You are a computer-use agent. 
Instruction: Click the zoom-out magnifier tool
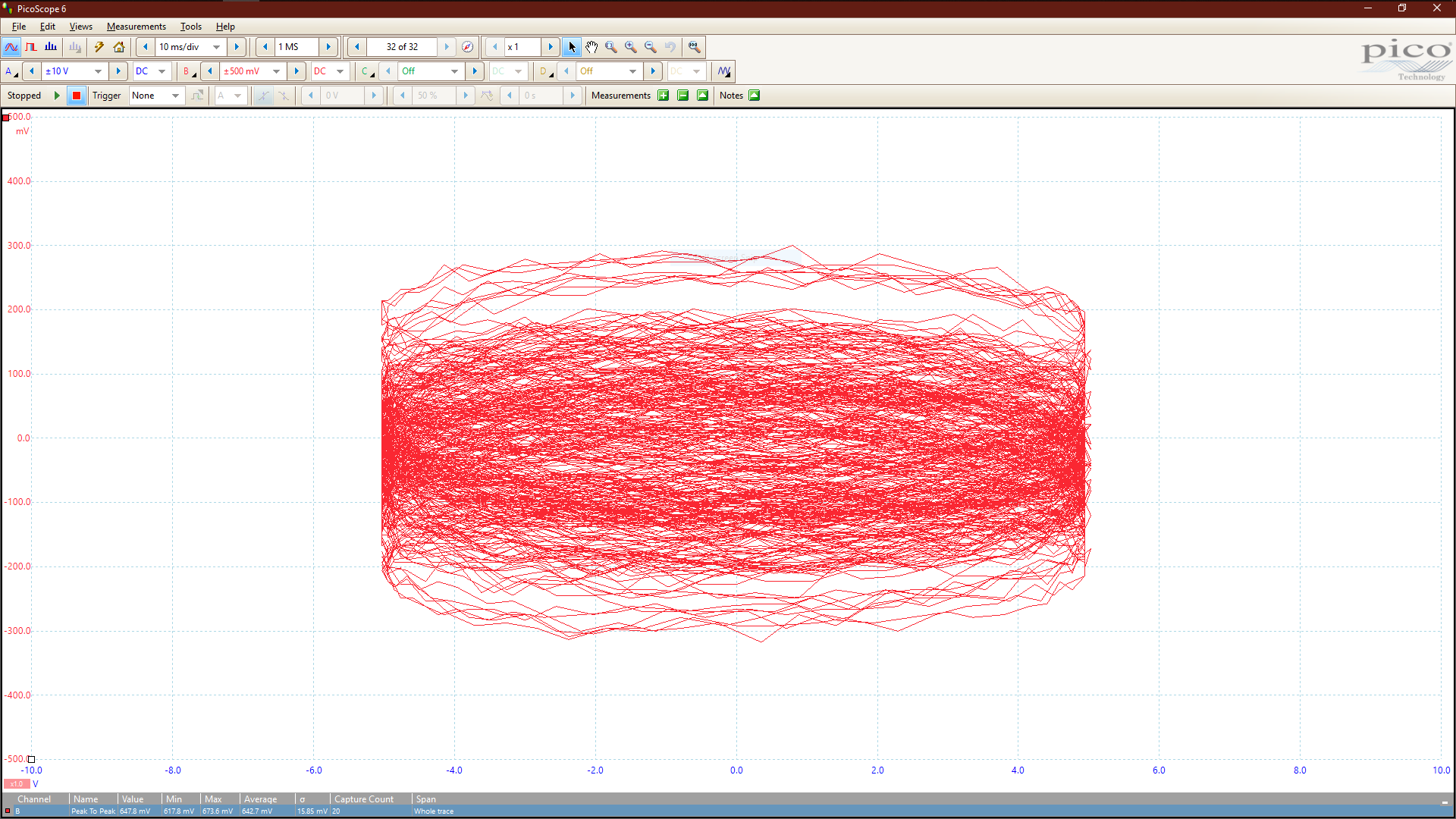pyautogui.click(x=651, y=47)
